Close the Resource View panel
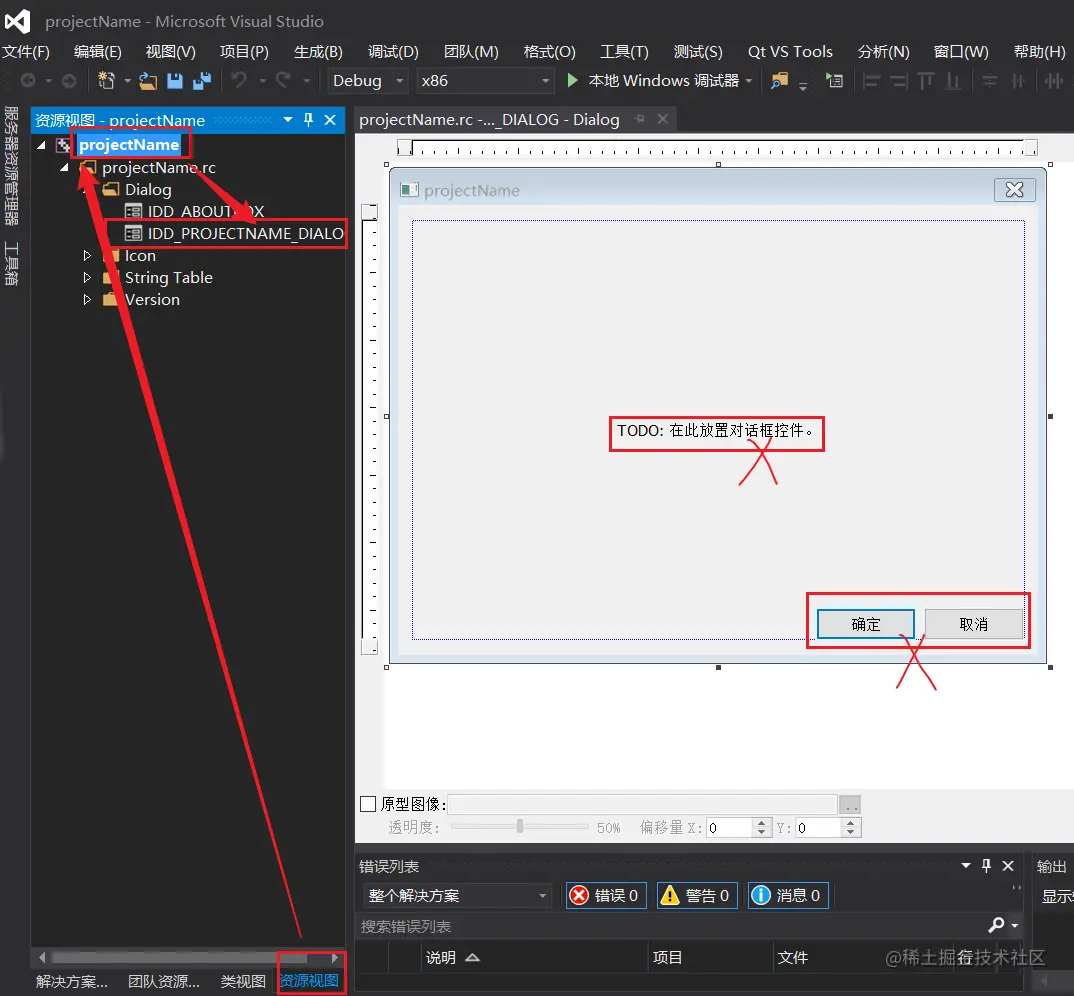This screenshot has height=996, width=1074. tap(329, 120)
